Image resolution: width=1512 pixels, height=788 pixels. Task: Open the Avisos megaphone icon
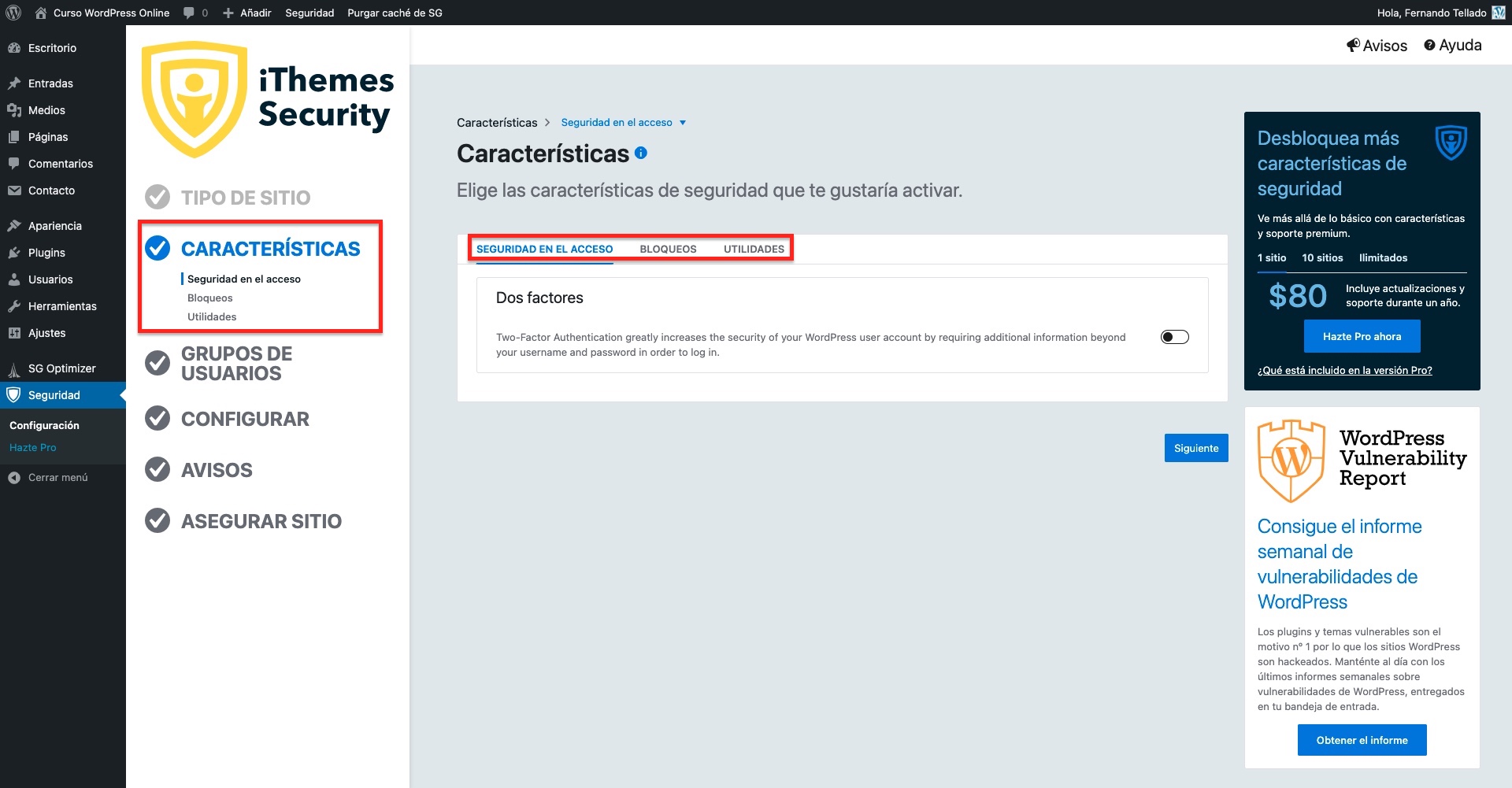[1353, 46]
